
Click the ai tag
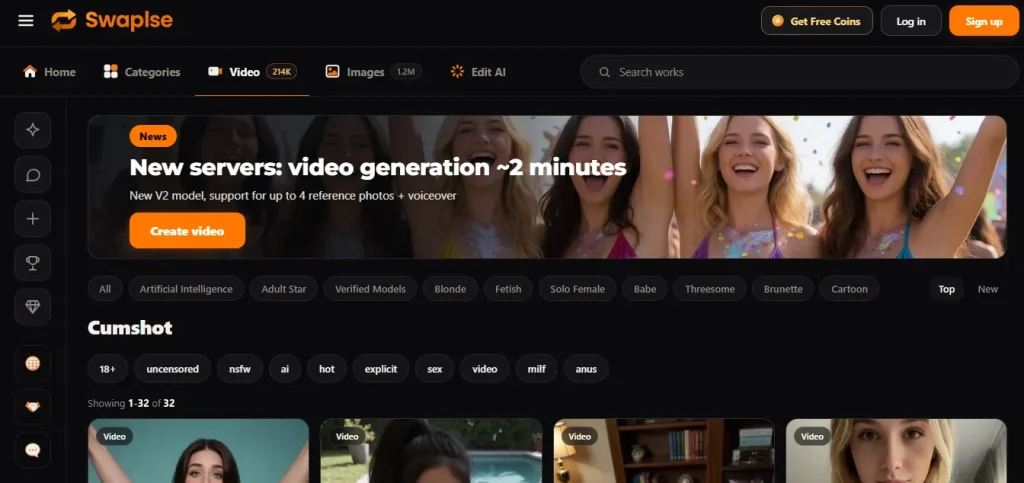(x=285, y=369)
